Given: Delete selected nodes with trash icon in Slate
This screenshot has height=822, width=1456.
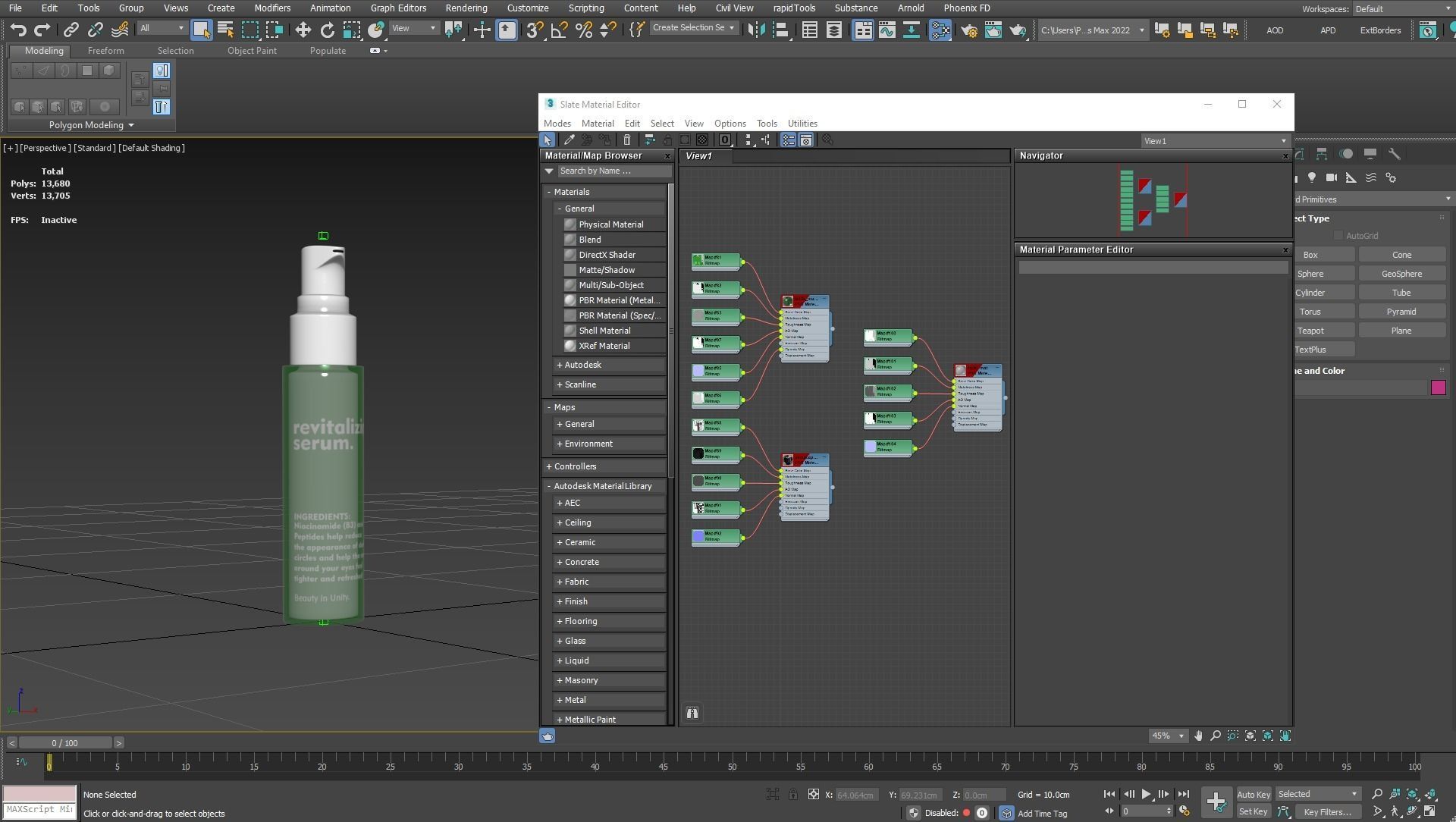Looking at the screenshot, I should [x=626, y=140].
